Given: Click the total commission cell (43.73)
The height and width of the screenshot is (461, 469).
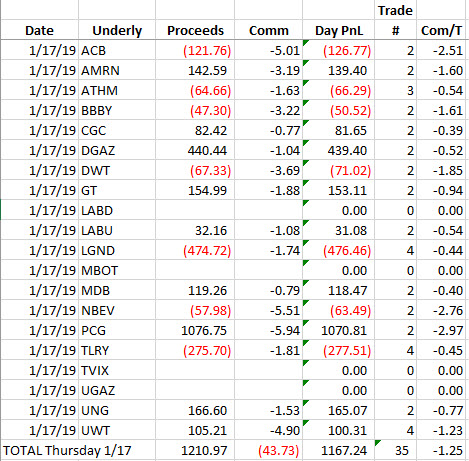Looking at the screenshot, I should coord(268,450).
